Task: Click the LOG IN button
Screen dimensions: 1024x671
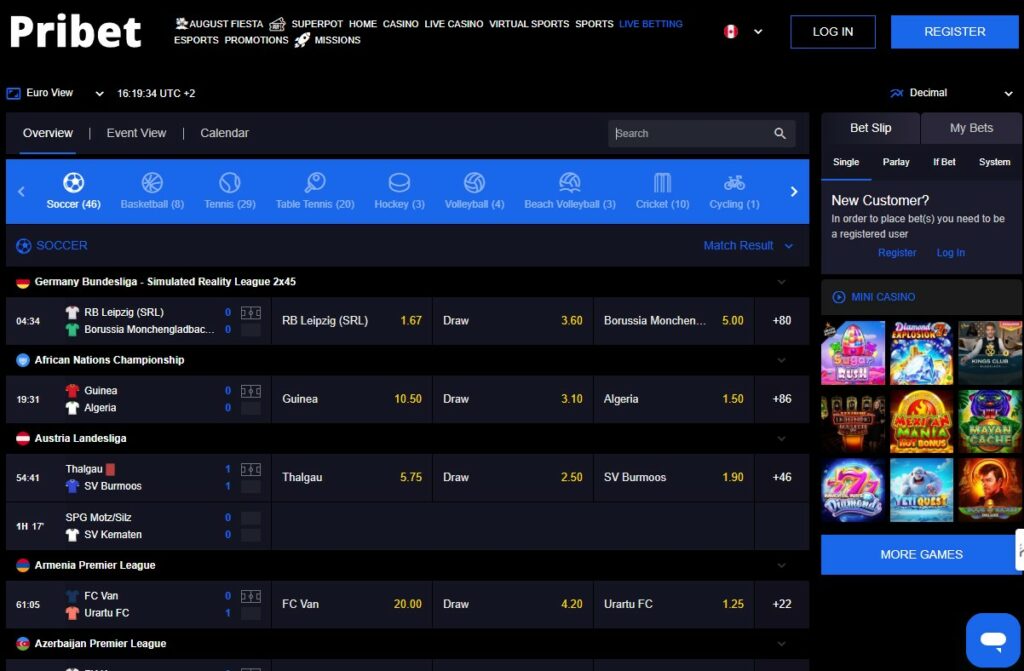Action: (833, 32)
